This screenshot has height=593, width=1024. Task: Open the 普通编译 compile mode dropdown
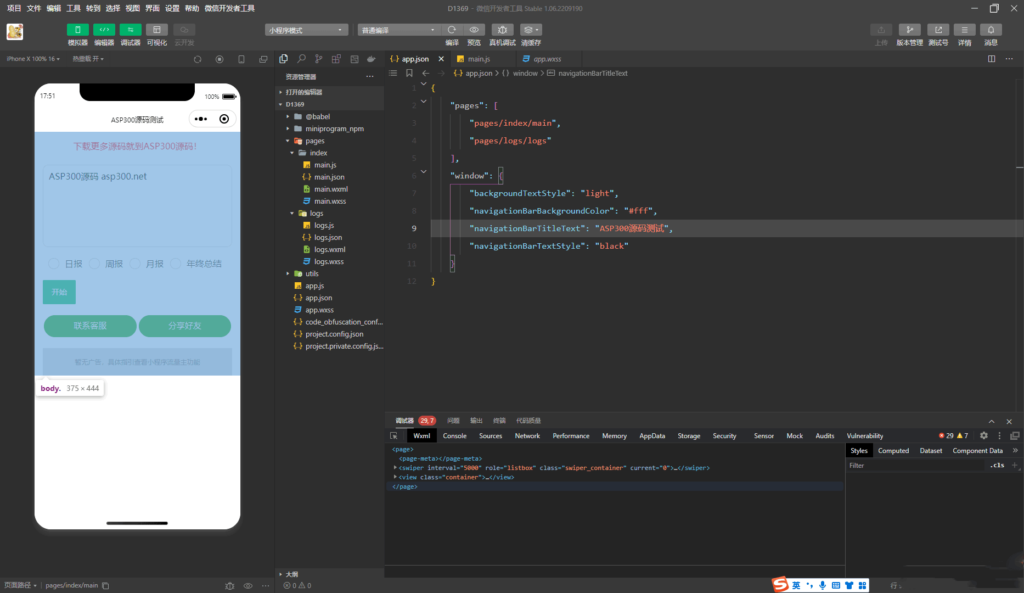click(398, 30)
